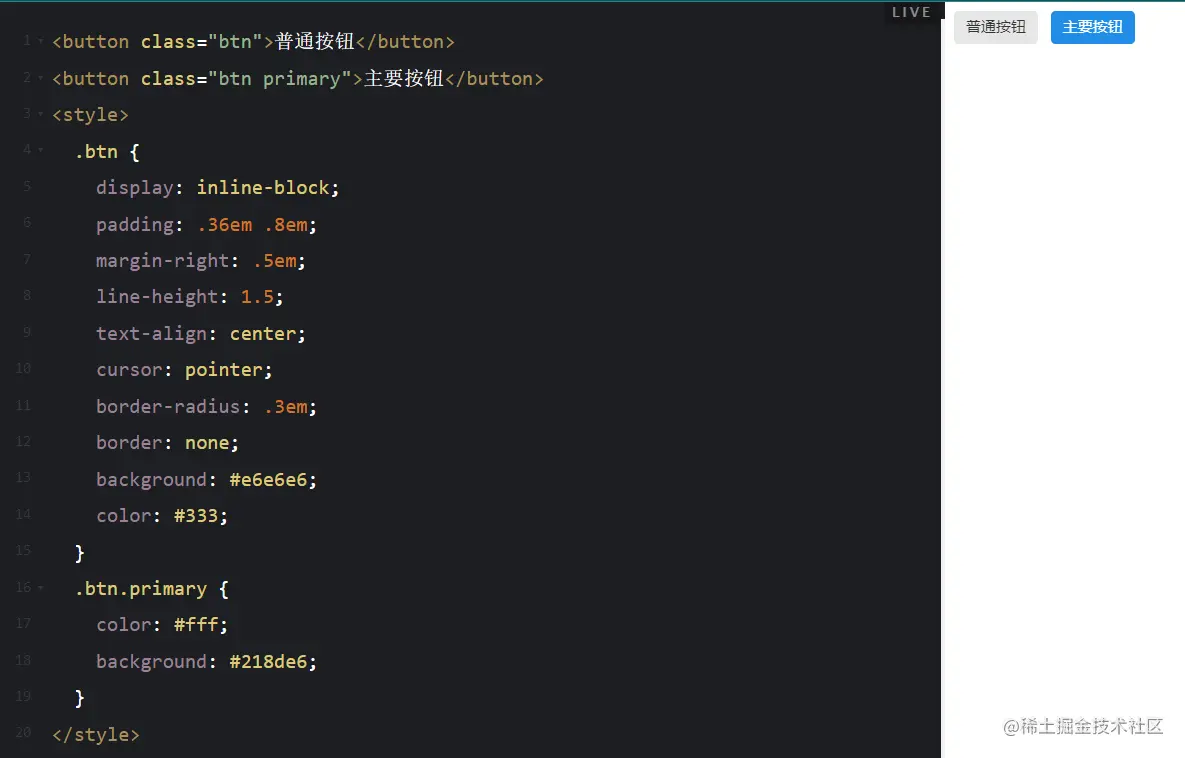Click the blue 主要按钮 preview button
Image resolution: width=1185 pixels, height=758 pixels.
[x=1092, y=27]
